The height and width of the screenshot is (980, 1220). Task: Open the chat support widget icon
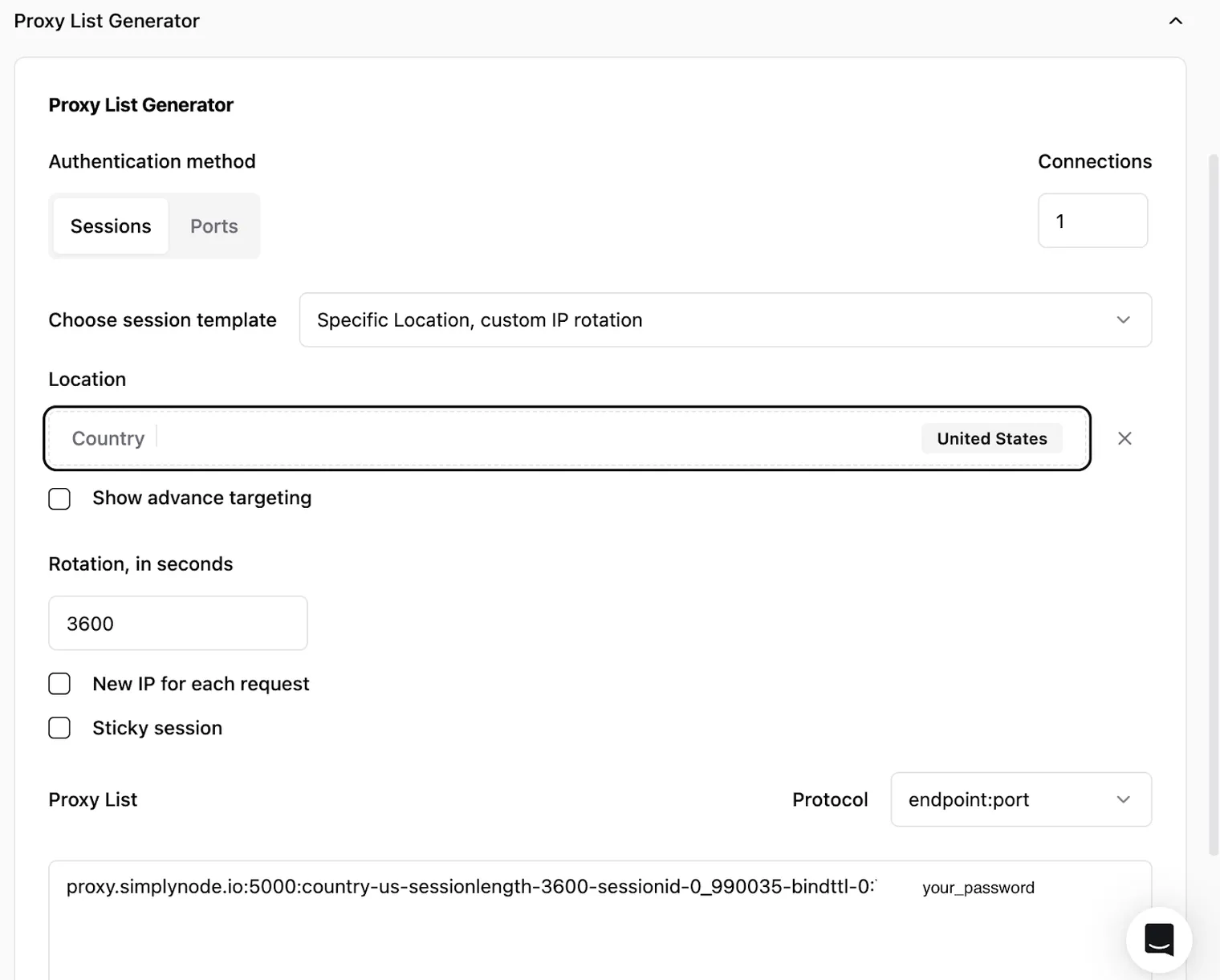[x=1159, y=940]
